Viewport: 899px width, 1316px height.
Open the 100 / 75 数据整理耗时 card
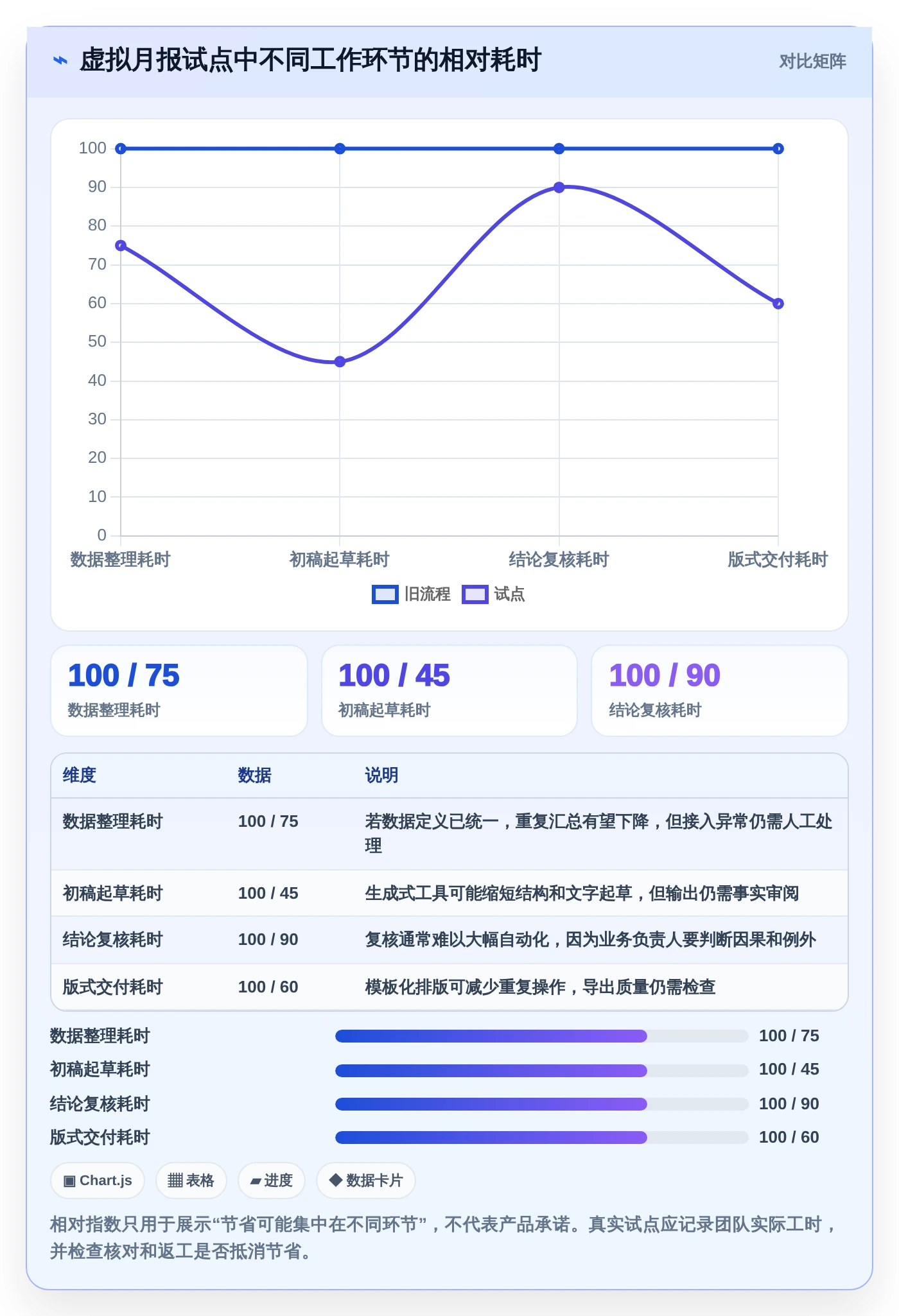pyautogui.click(x=179, y=691)
